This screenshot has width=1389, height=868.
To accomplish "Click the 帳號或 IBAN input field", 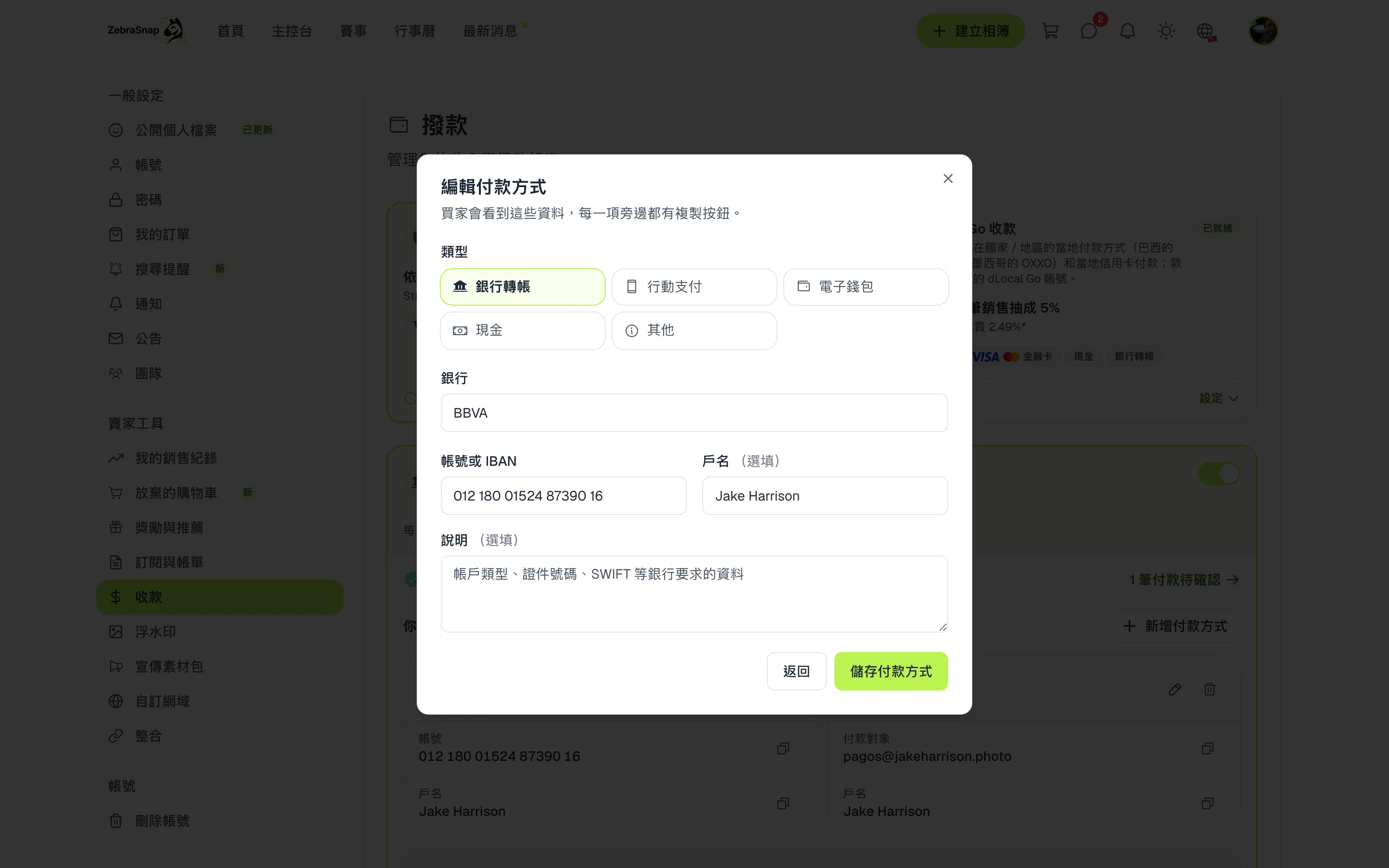I will tap(563, 495).
